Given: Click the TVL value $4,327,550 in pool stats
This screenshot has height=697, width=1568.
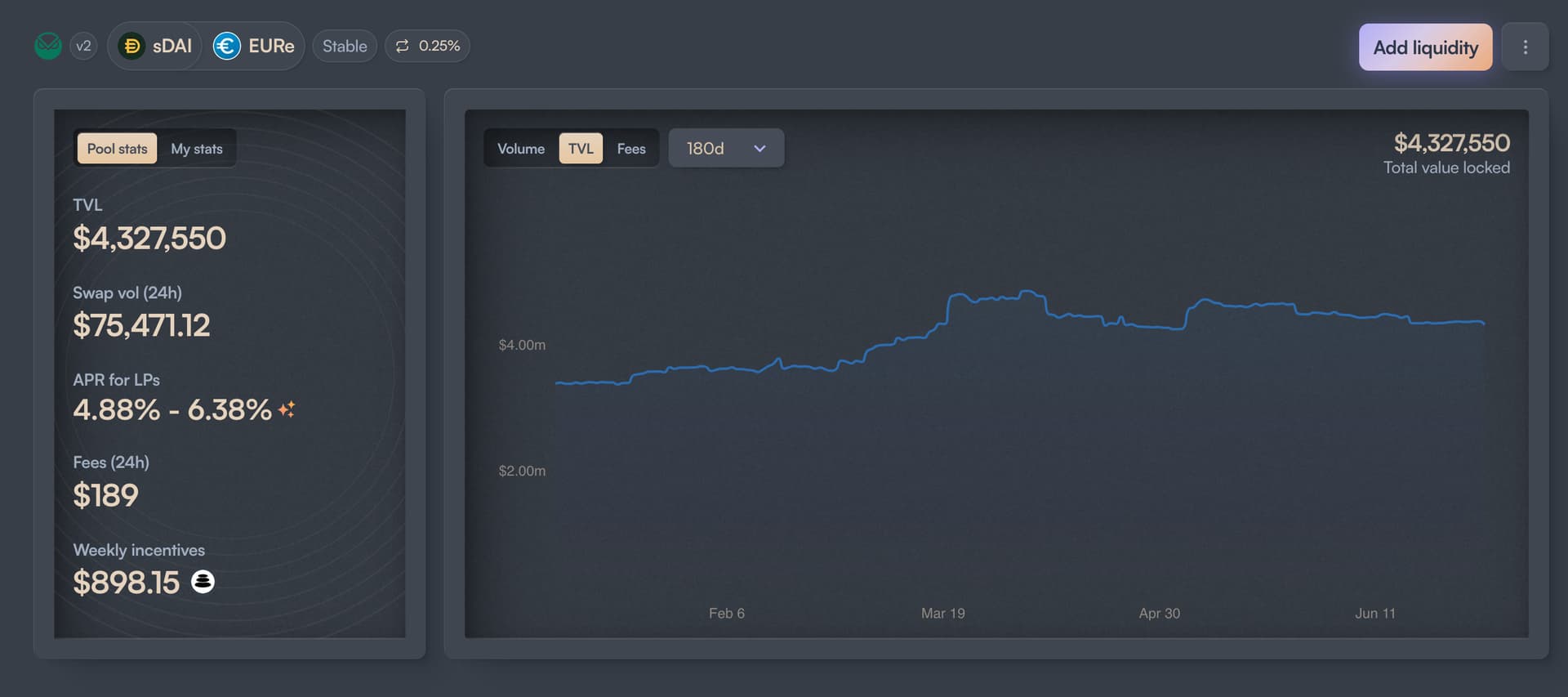Looking at the screenshot, I should [x=149, y=239].
